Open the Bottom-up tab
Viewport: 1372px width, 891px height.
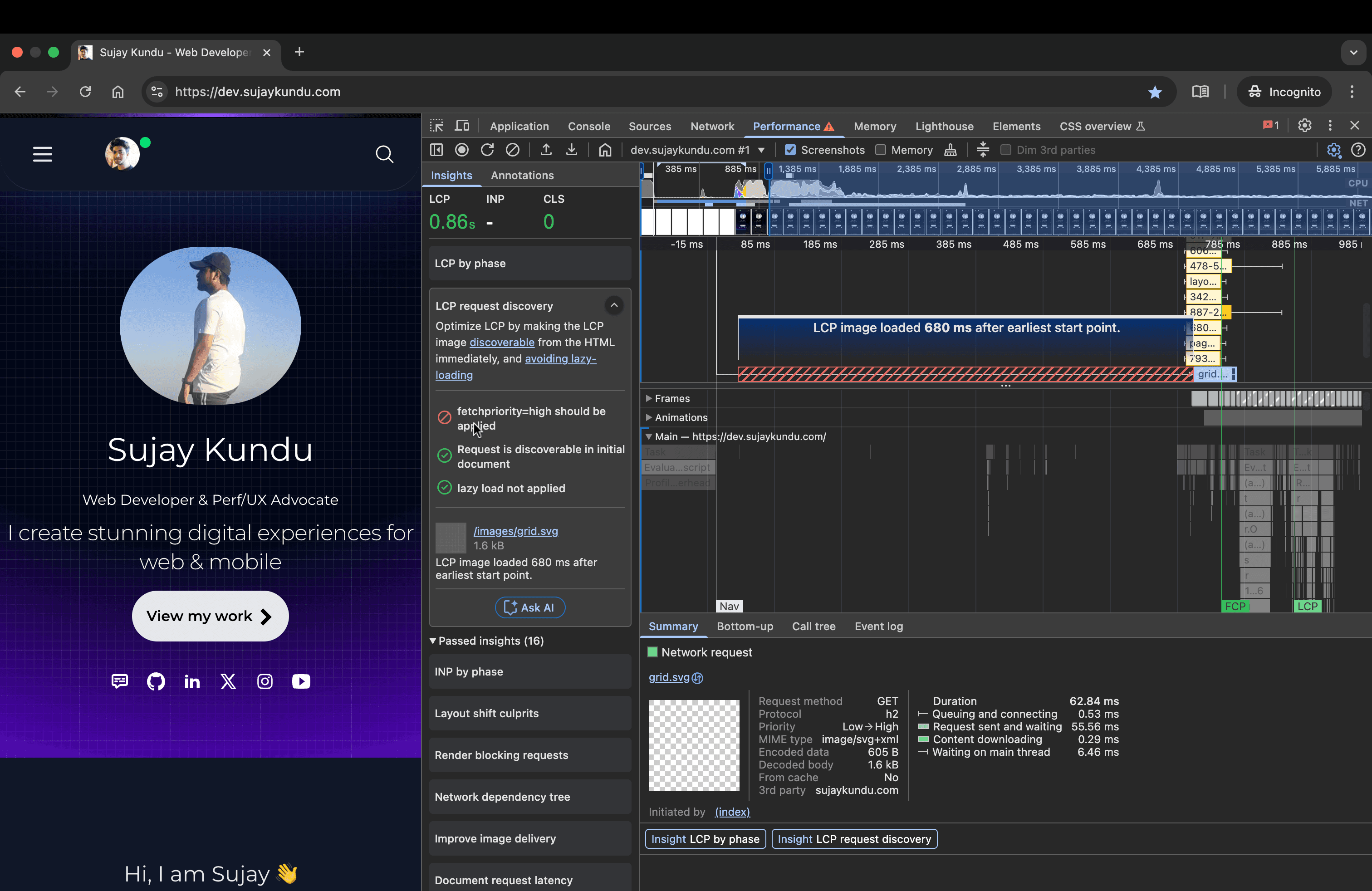745,627
